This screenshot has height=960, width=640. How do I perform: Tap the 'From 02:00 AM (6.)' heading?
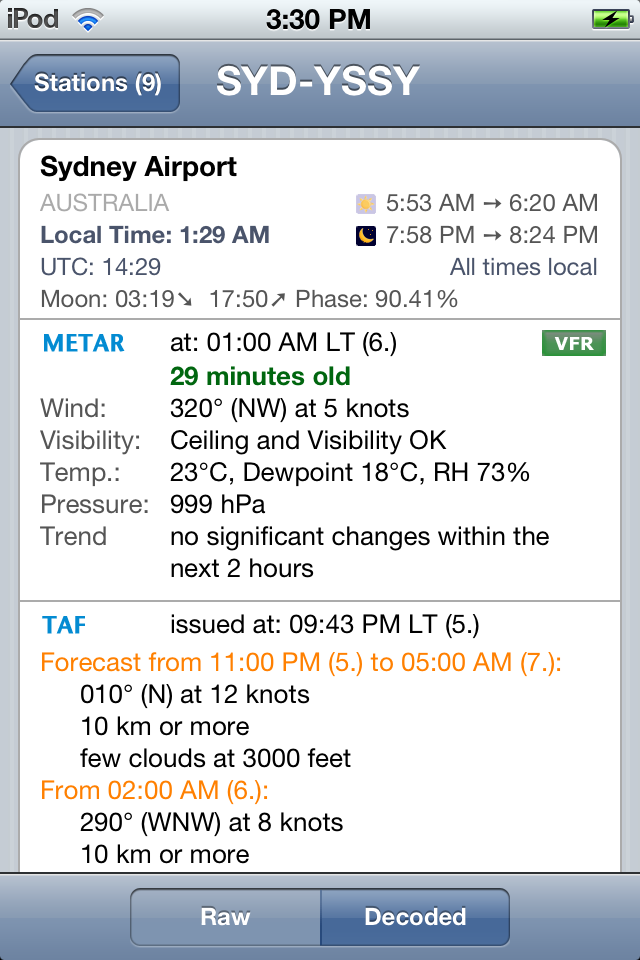tap(154, 790)
